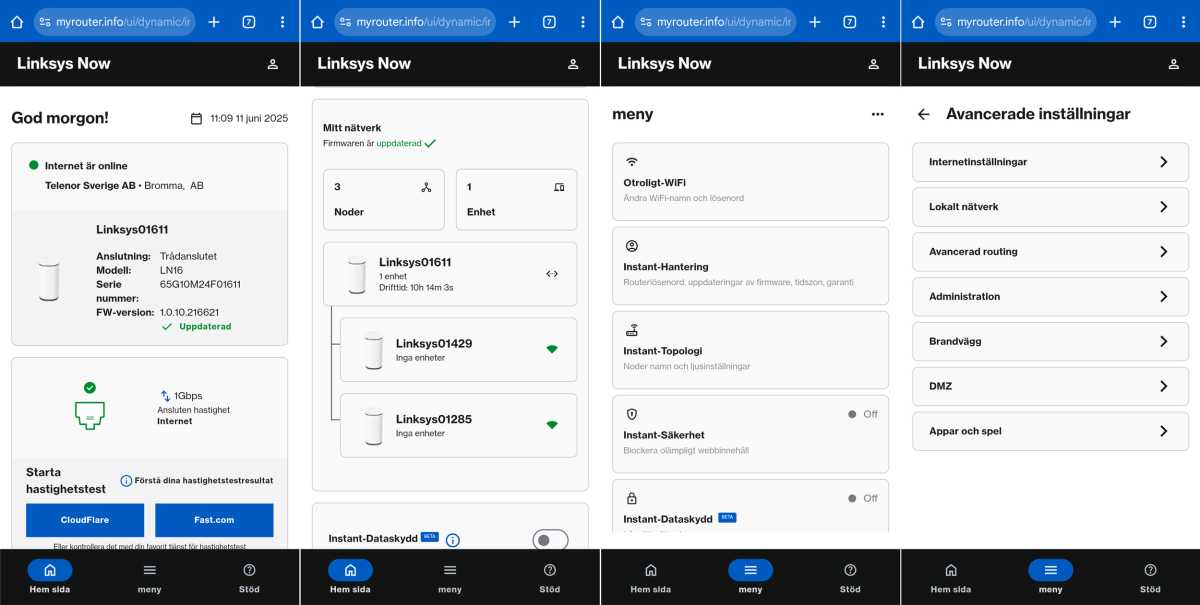1200x605 pixels.
Task: Click the green uppdaterad firmware link
Action: [399, 144]
